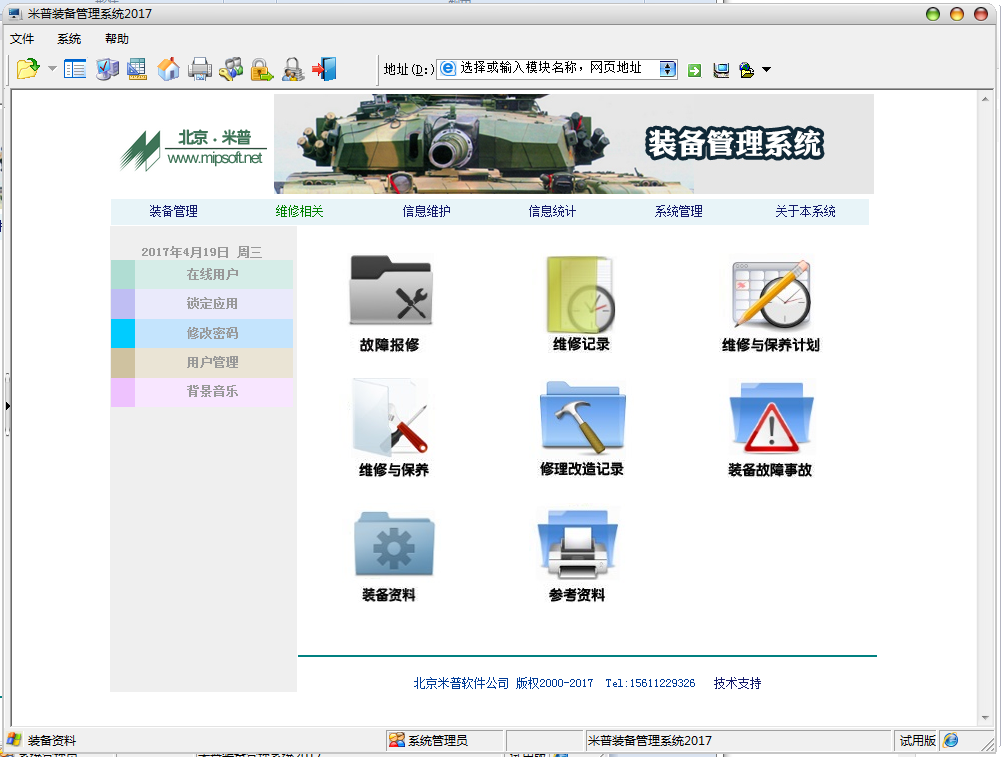Click the 锁定应用 sidebar button
Image resolution: width=1001 pixels, height=757 pixels.
pos(202,304)
